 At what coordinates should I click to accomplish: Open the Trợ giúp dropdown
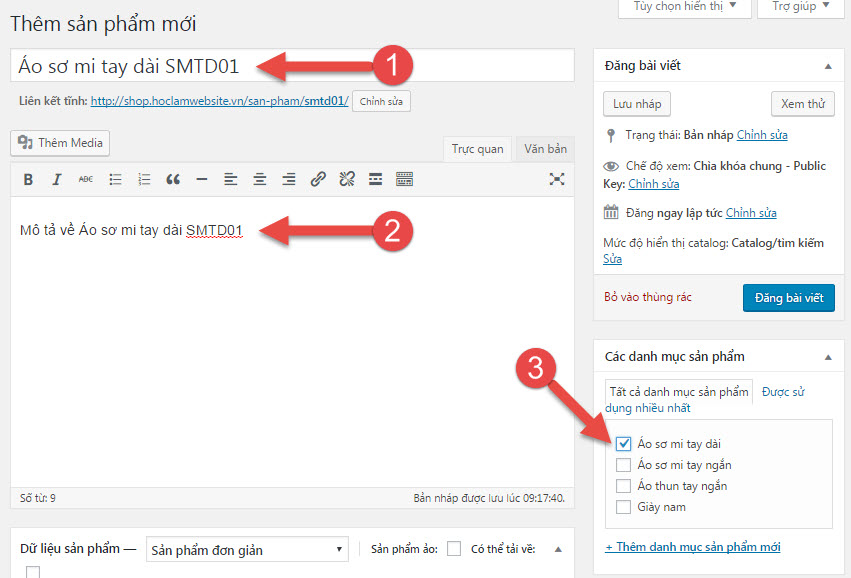801,7
